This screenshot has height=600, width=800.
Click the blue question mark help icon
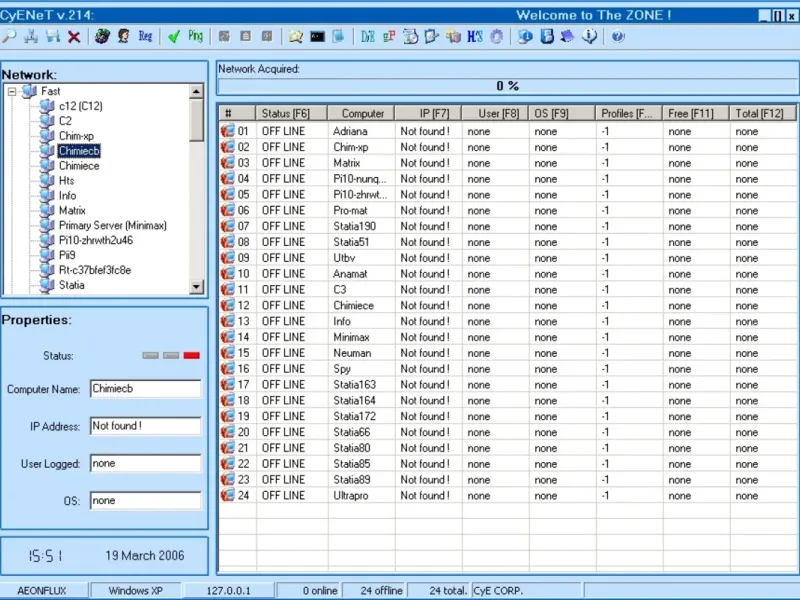(617, 37)
